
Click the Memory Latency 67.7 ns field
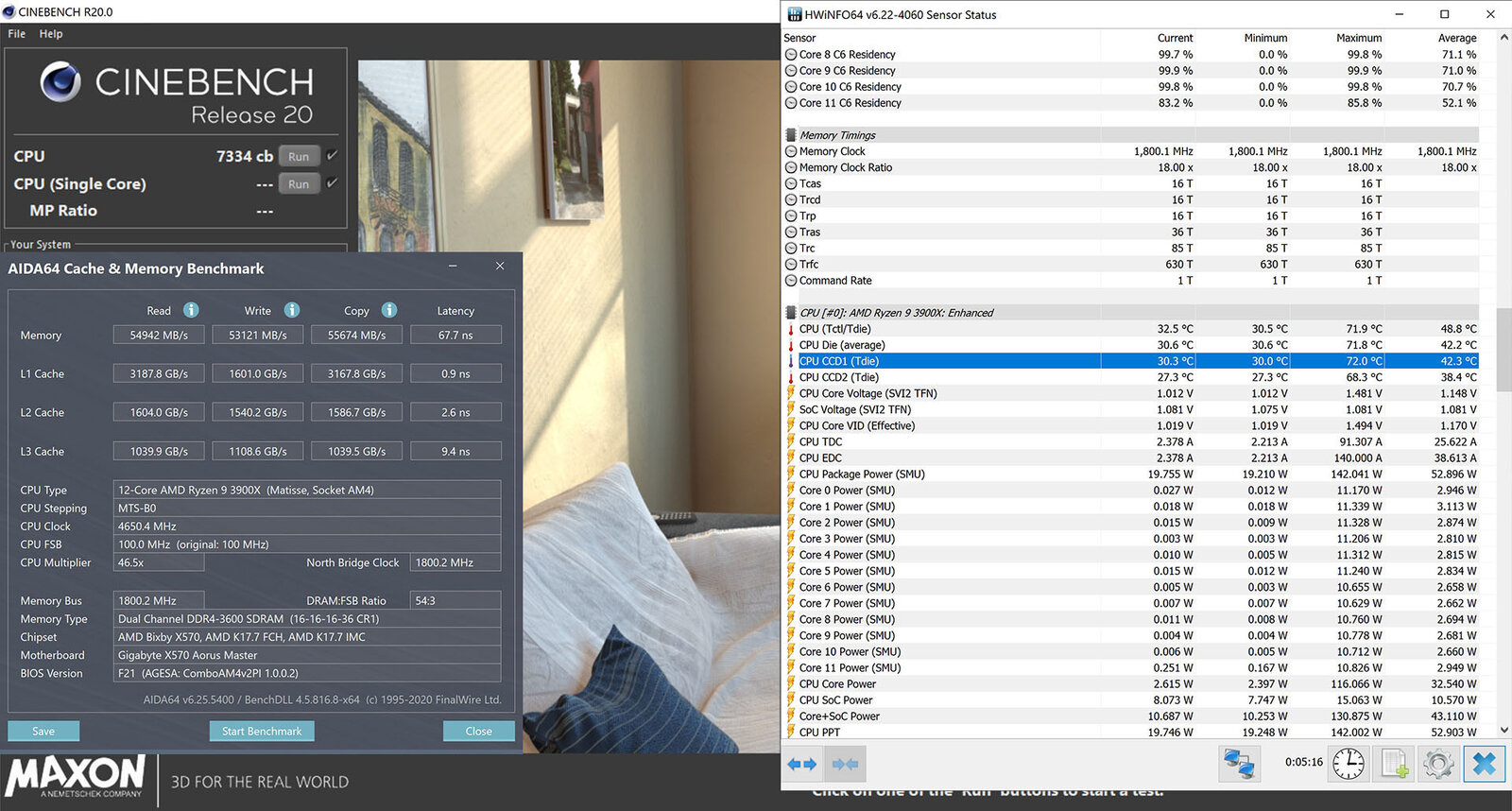(455, 335)
